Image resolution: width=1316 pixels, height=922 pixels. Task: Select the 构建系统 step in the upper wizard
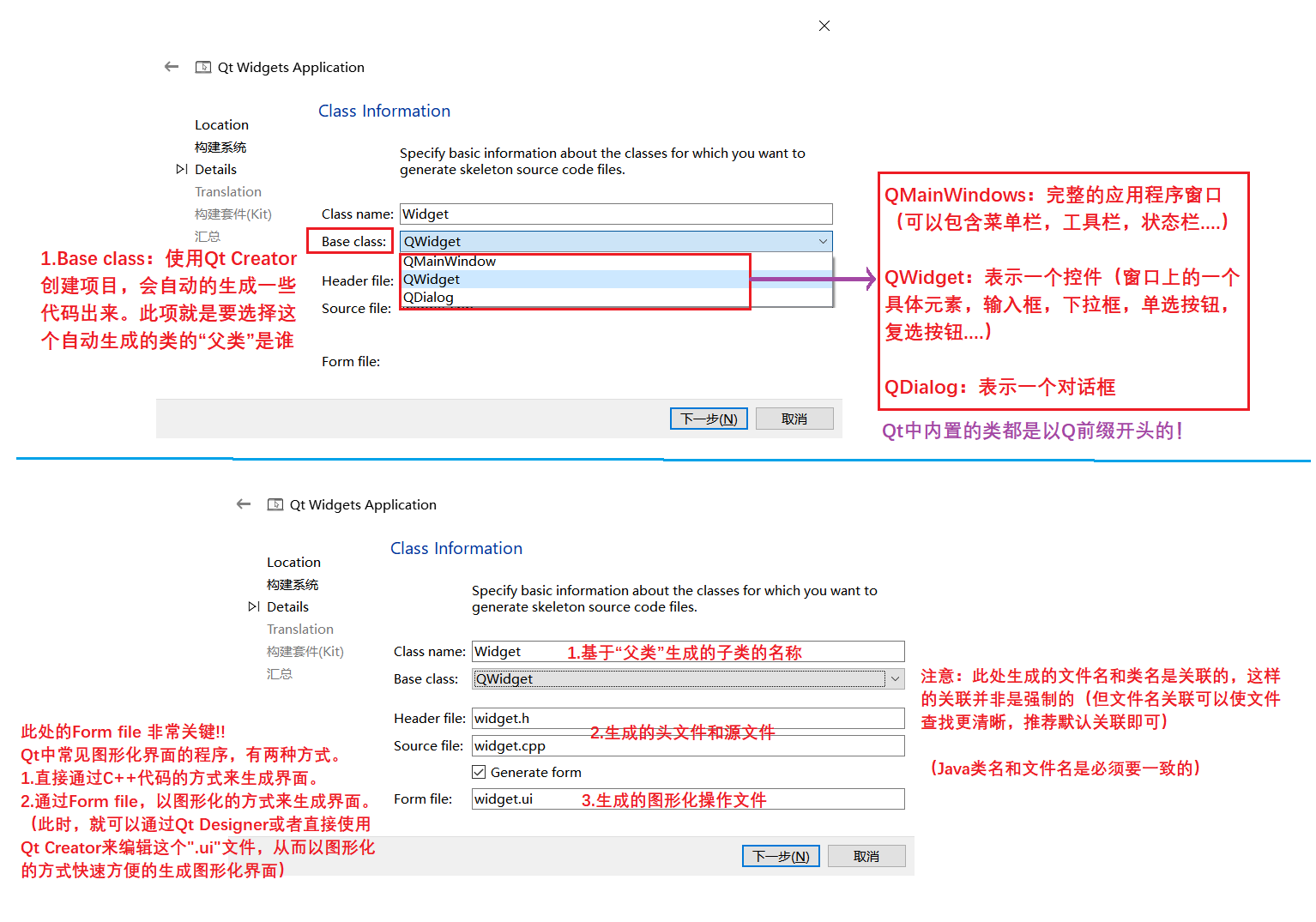[220, 148]
